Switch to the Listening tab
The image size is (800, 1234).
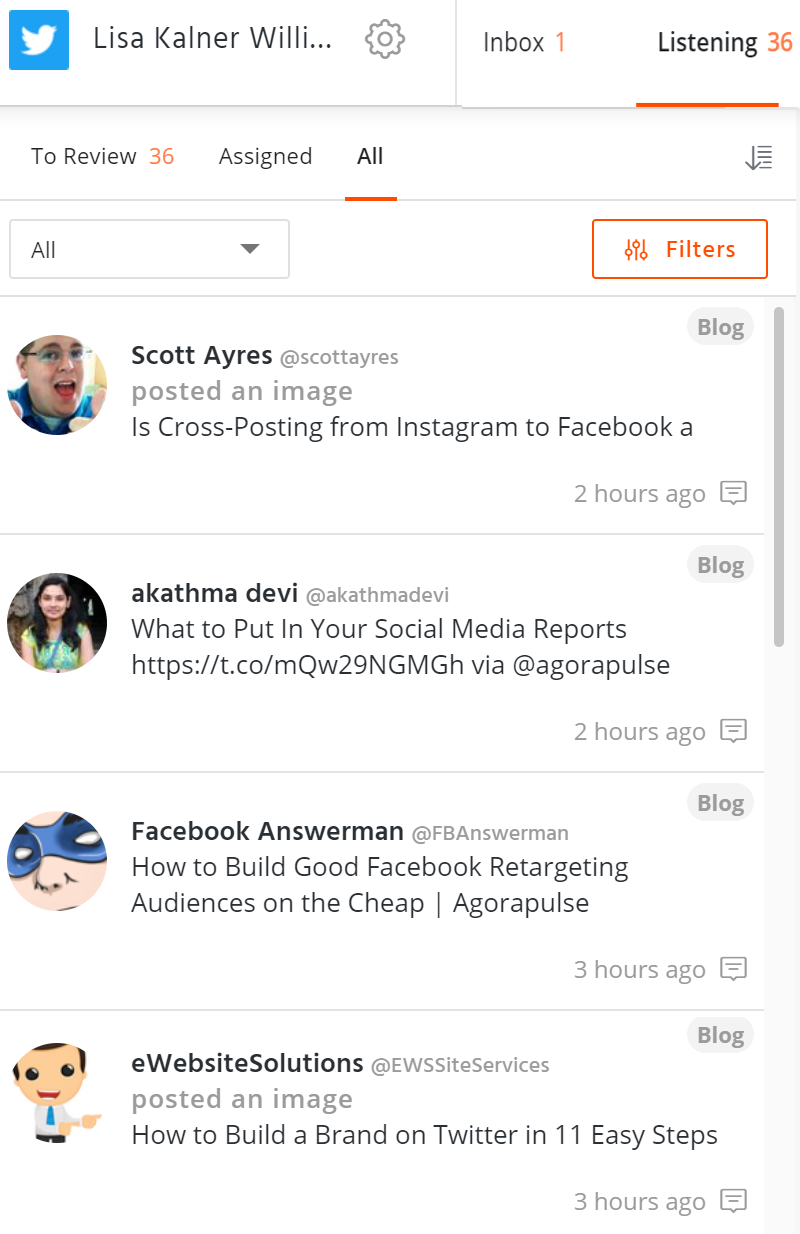pos(724,42)
